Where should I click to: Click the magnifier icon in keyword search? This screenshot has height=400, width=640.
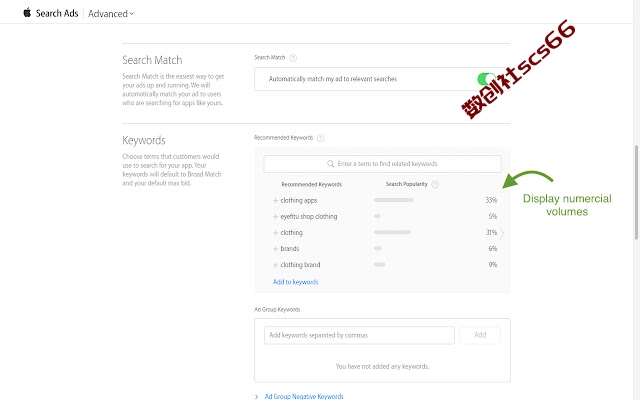click(x=331, y=164)
